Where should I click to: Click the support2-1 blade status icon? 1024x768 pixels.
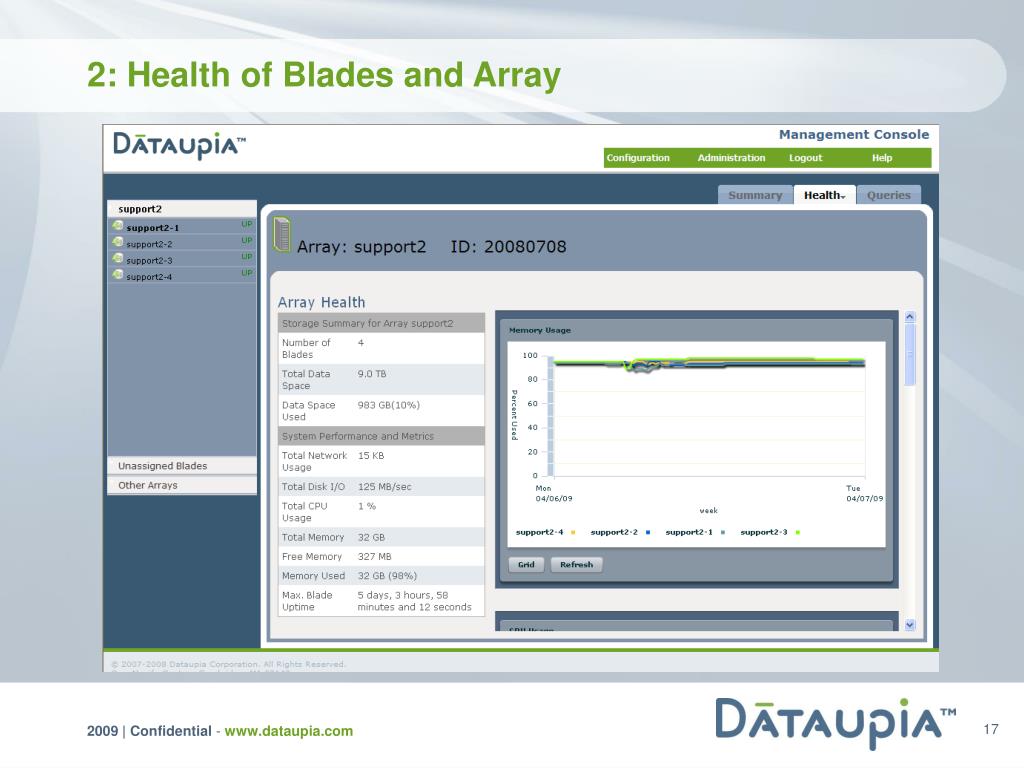coord(118,226)
